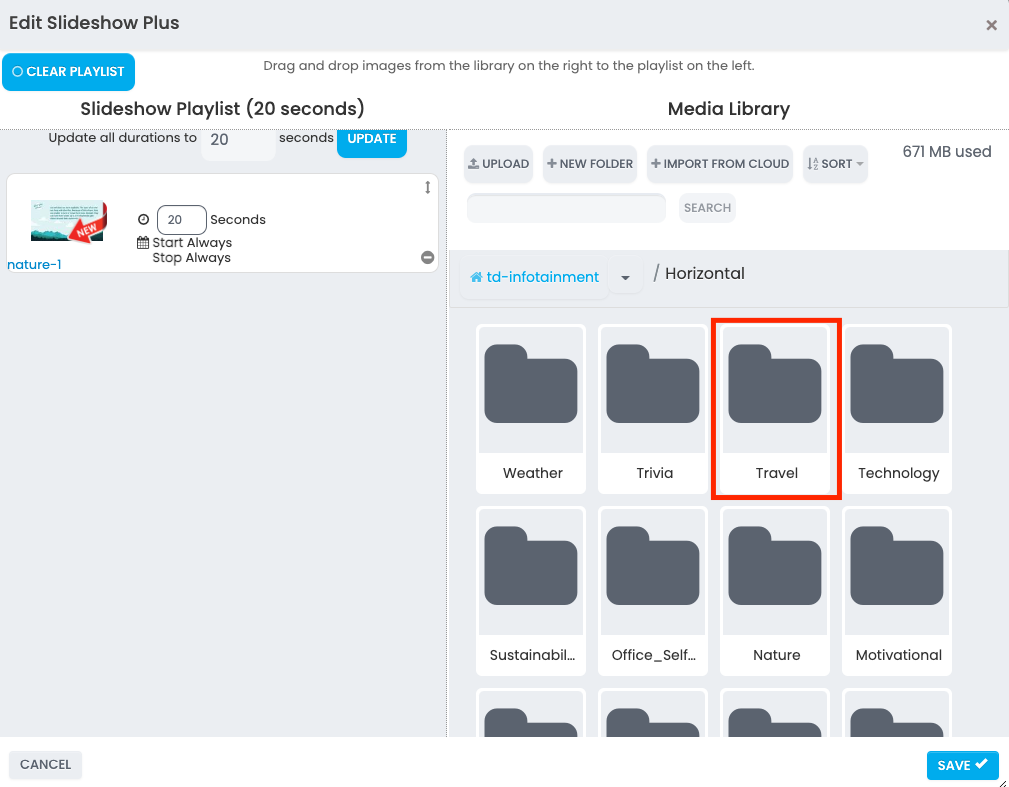Open the Sustainability folder
The image size is (1009, 787).
[x=531, y=591]
